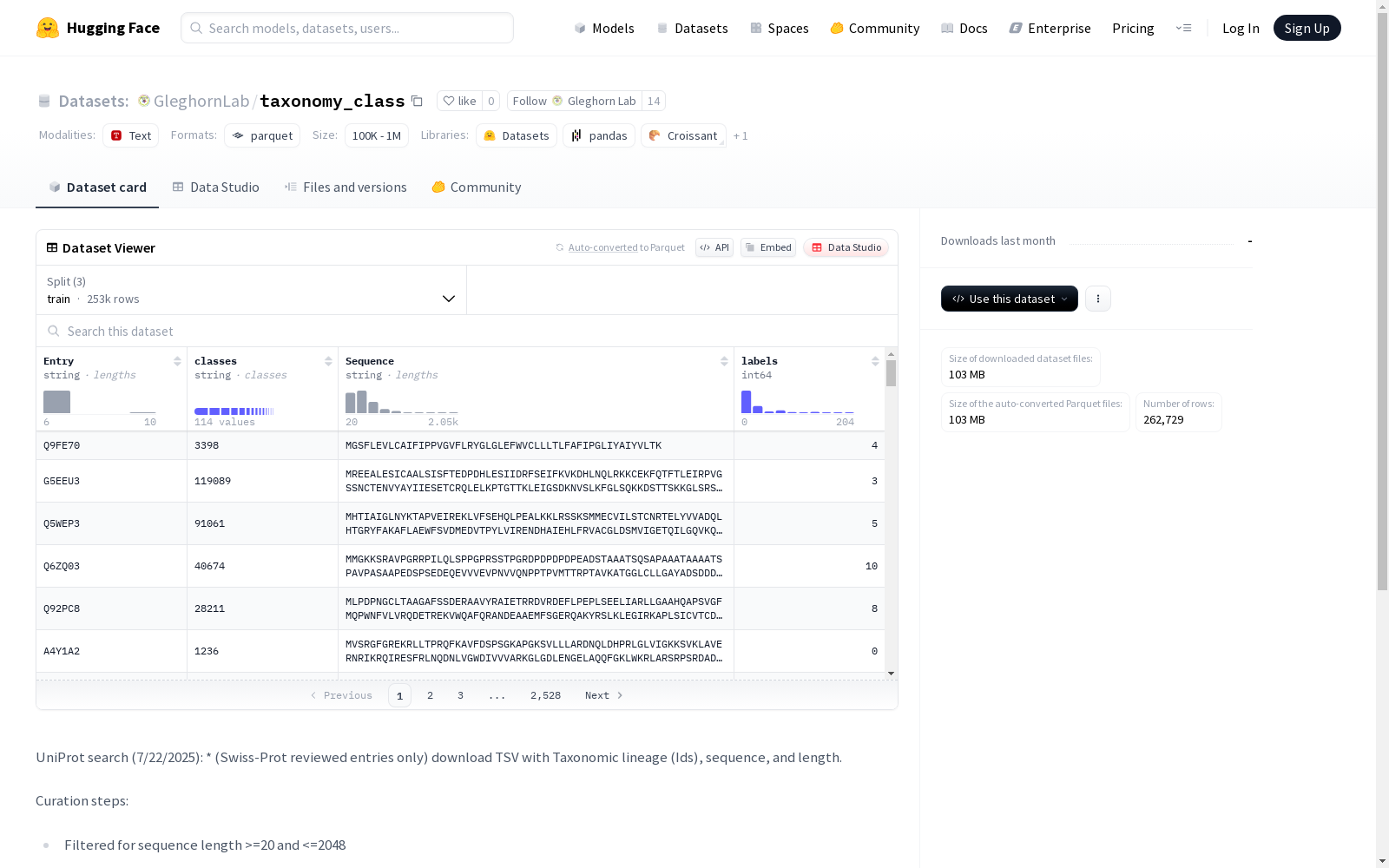Screen dimensions: 1389x868
Task: Click the Sequence lengths histogram
Action: [x=402, y=402]
